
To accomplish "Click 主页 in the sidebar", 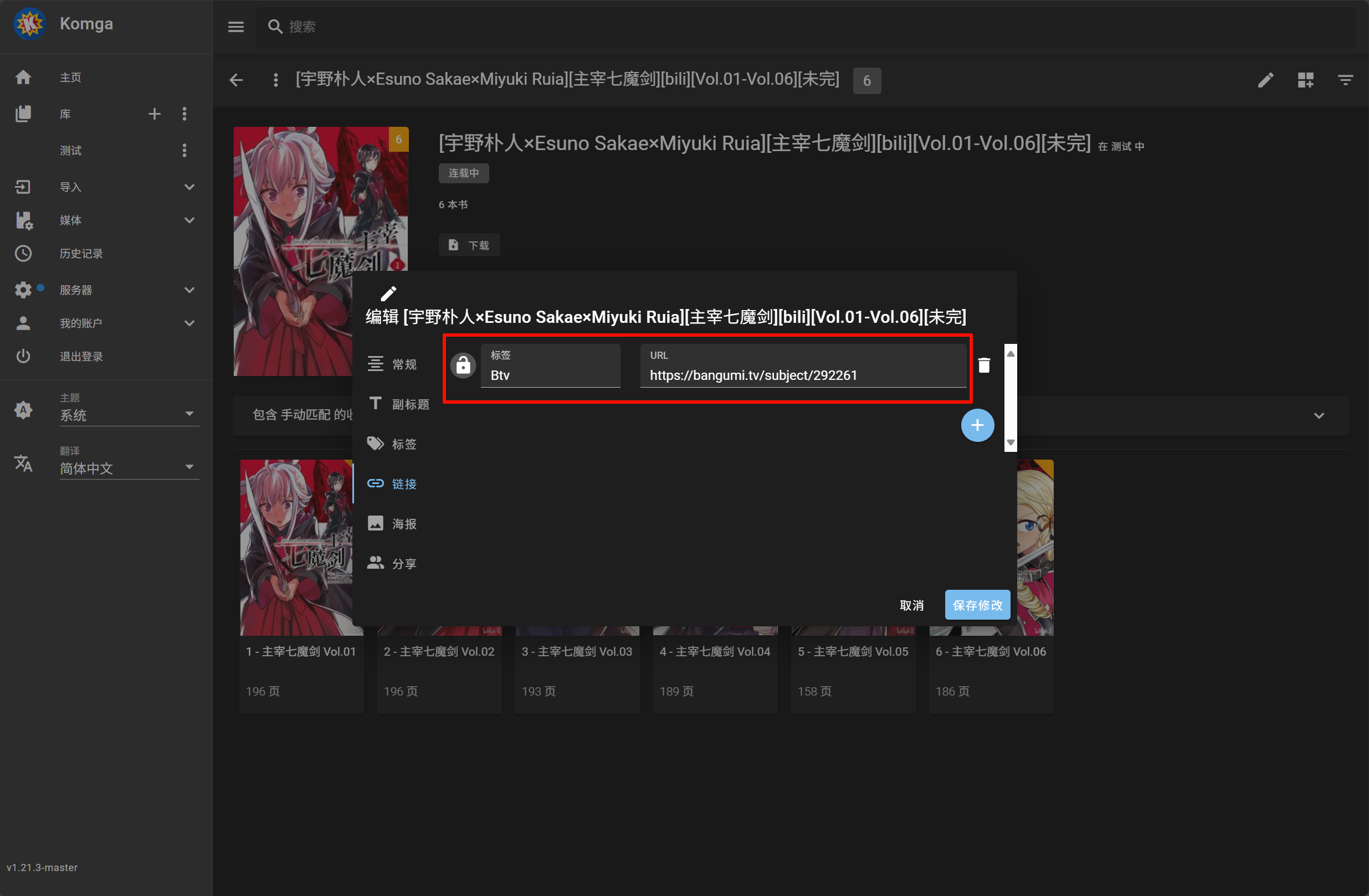I will pyautogui.click(x=71, y=77).
